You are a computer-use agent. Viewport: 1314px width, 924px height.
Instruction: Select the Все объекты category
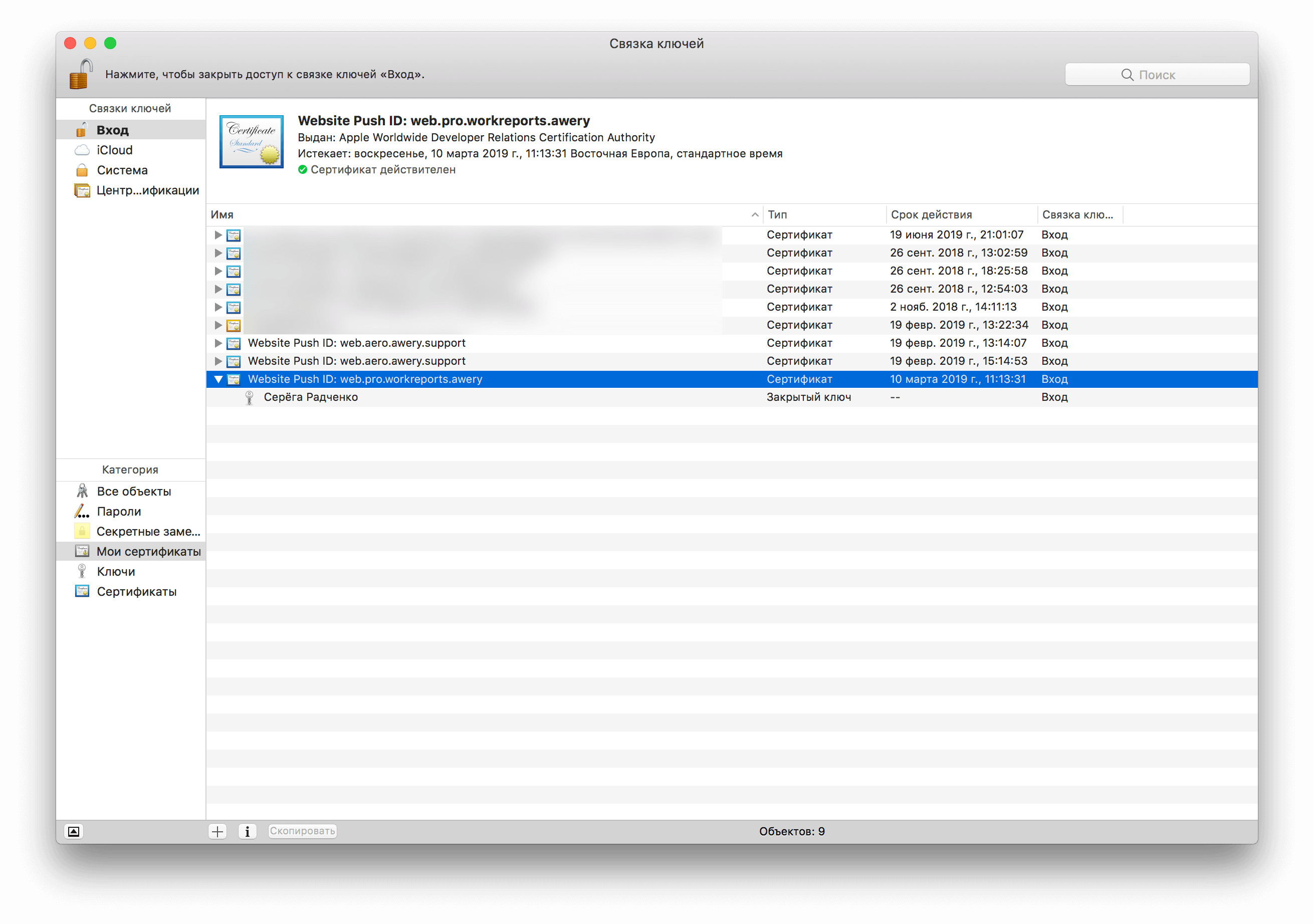133,492
